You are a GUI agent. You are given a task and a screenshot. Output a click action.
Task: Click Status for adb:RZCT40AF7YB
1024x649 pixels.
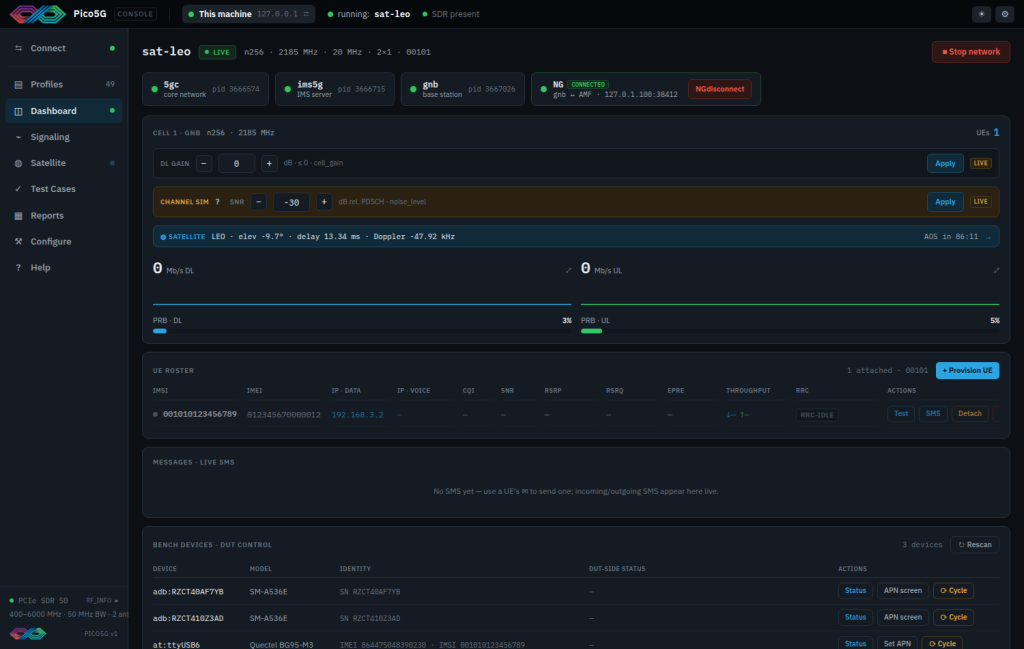(855, 591)
